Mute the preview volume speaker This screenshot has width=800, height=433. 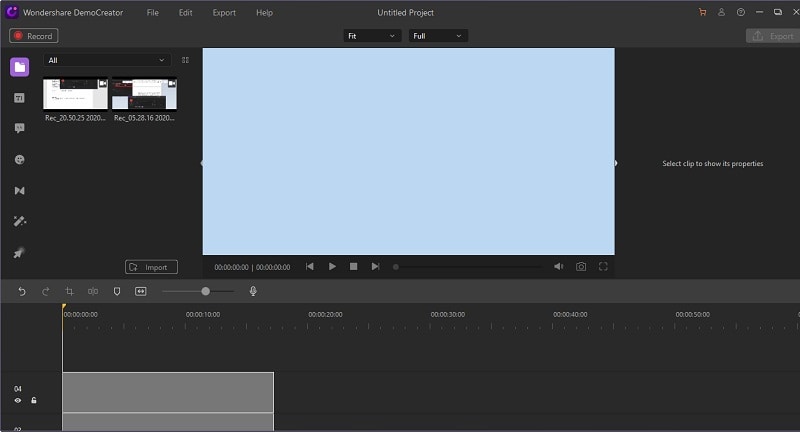tap(559, 267)
